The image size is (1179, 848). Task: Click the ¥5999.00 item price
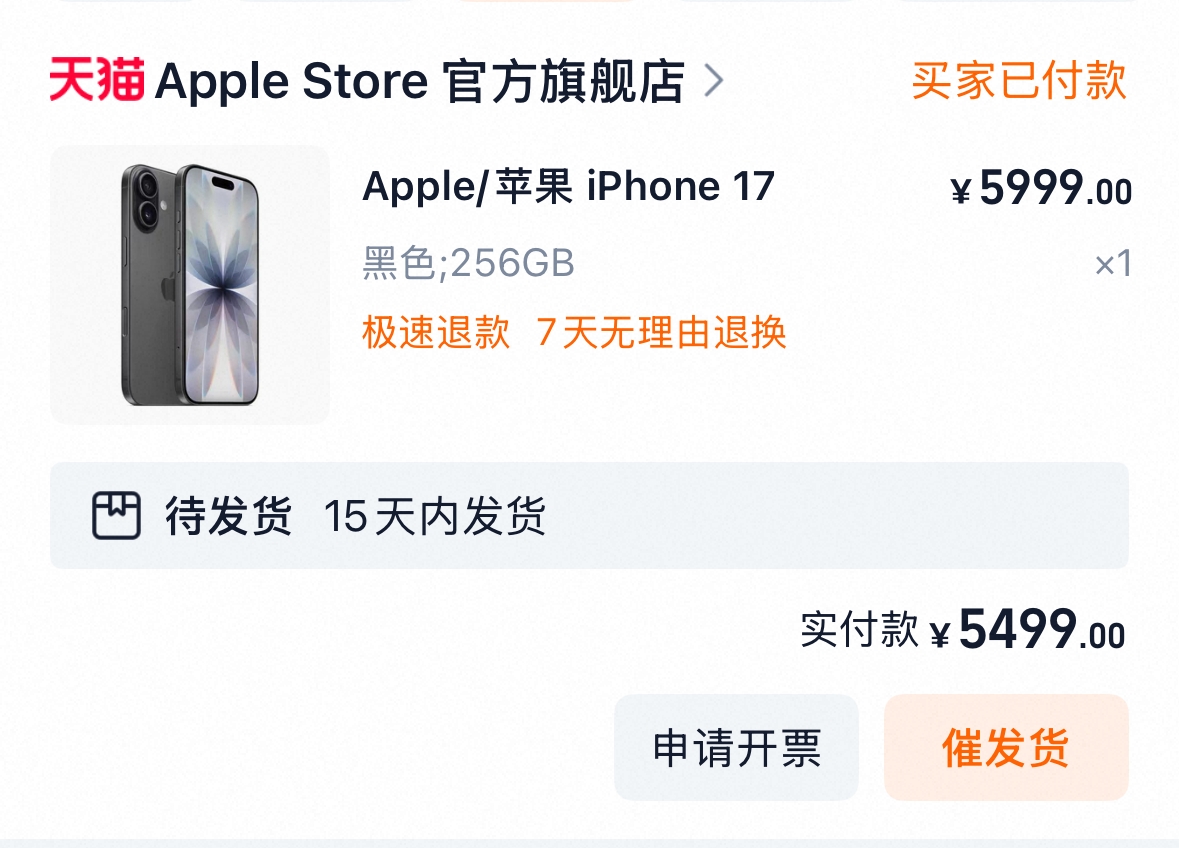pyautogui.click(x=1041, y=187)
